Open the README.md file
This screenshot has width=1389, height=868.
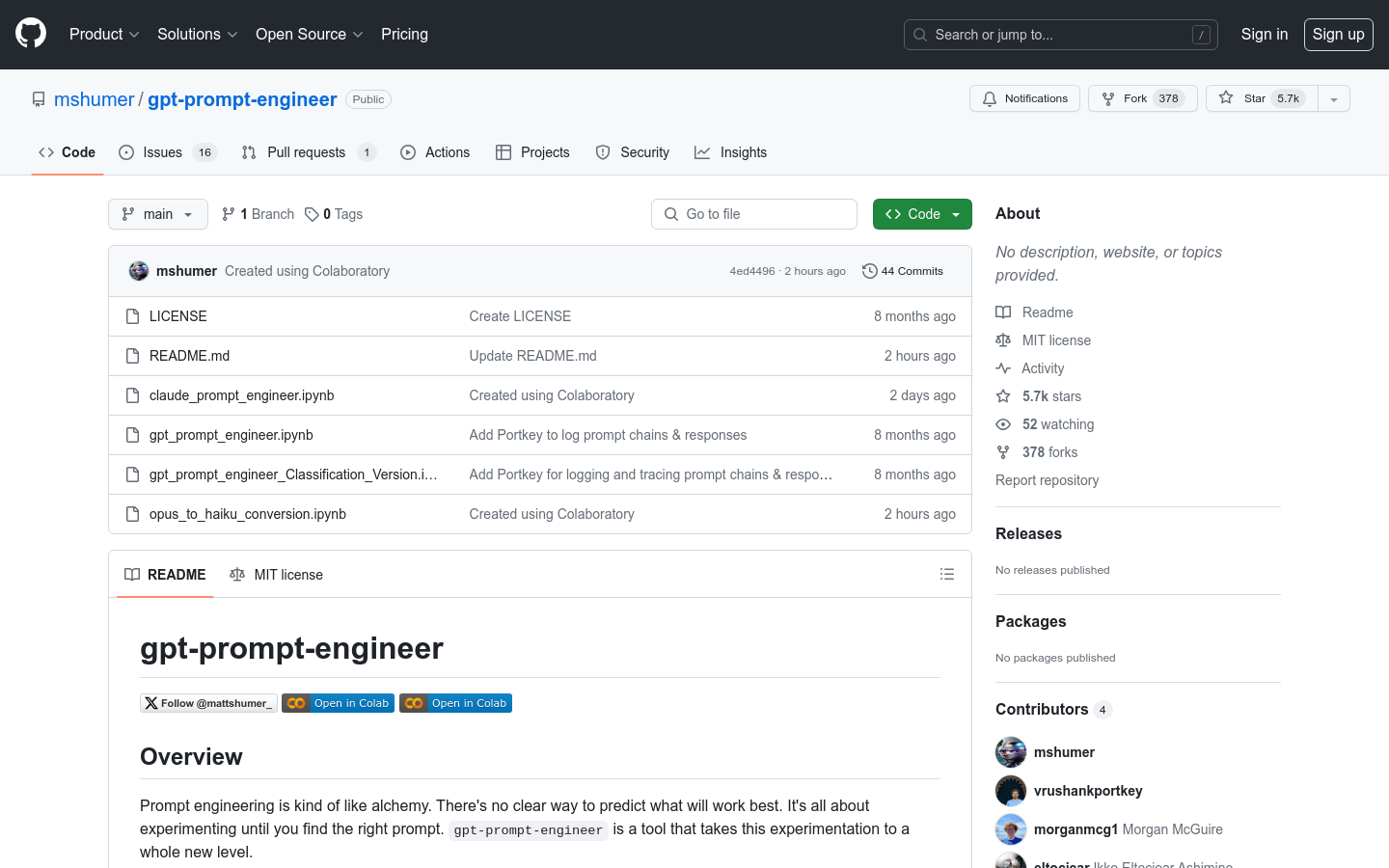click(x=189, y=356)
